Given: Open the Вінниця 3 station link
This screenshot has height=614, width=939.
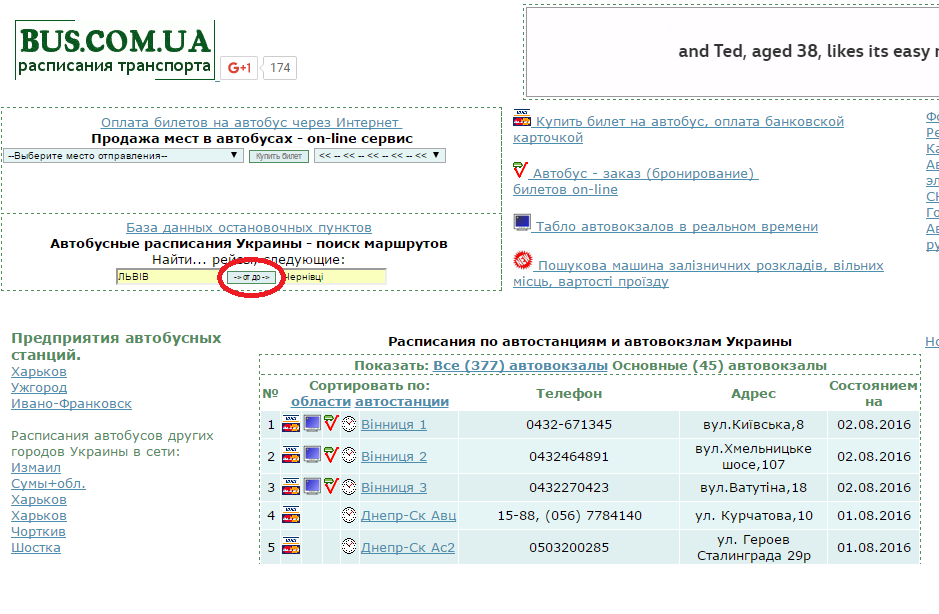Looking at the screenshot, I should click(x=393, y=488).
